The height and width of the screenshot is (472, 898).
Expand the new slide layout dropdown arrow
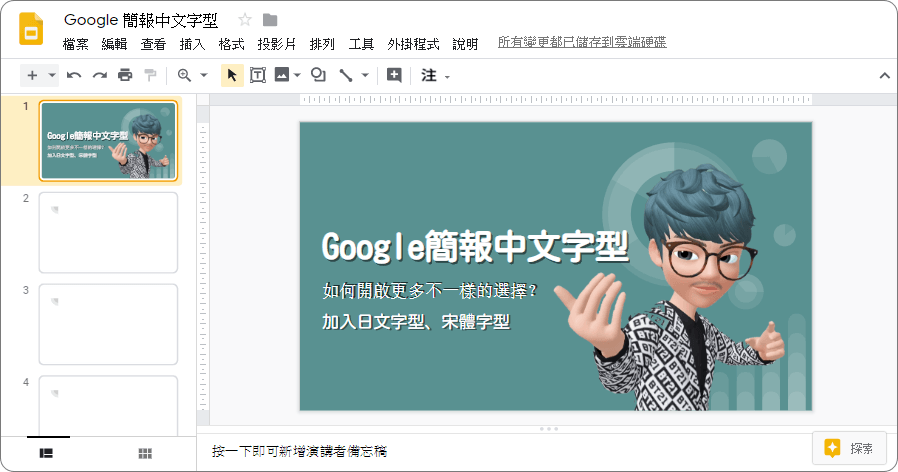52,76
